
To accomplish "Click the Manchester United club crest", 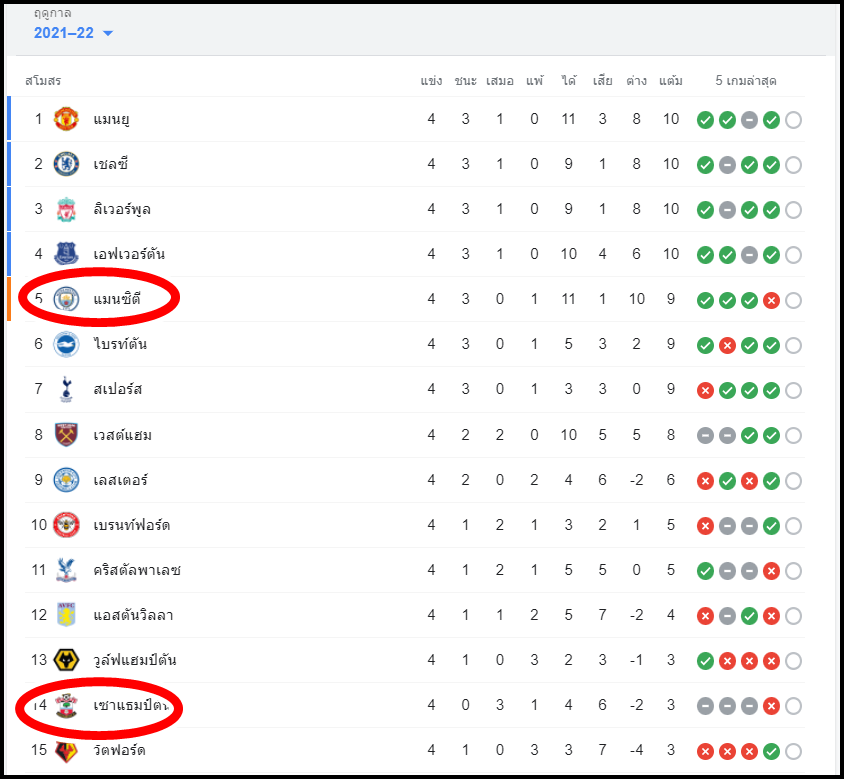I will 66,119.
